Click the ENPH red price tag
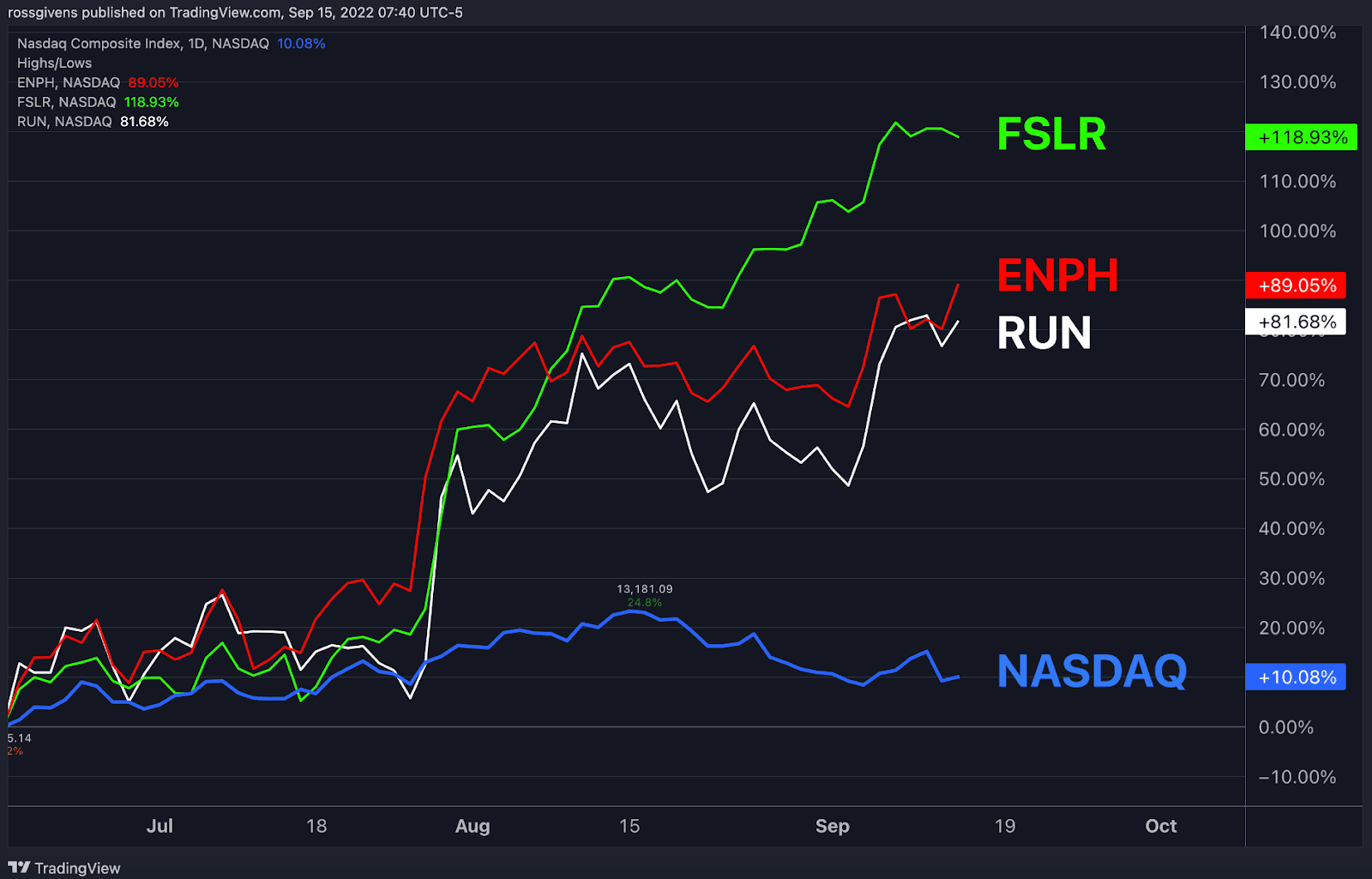 [x=1297, y=286]
